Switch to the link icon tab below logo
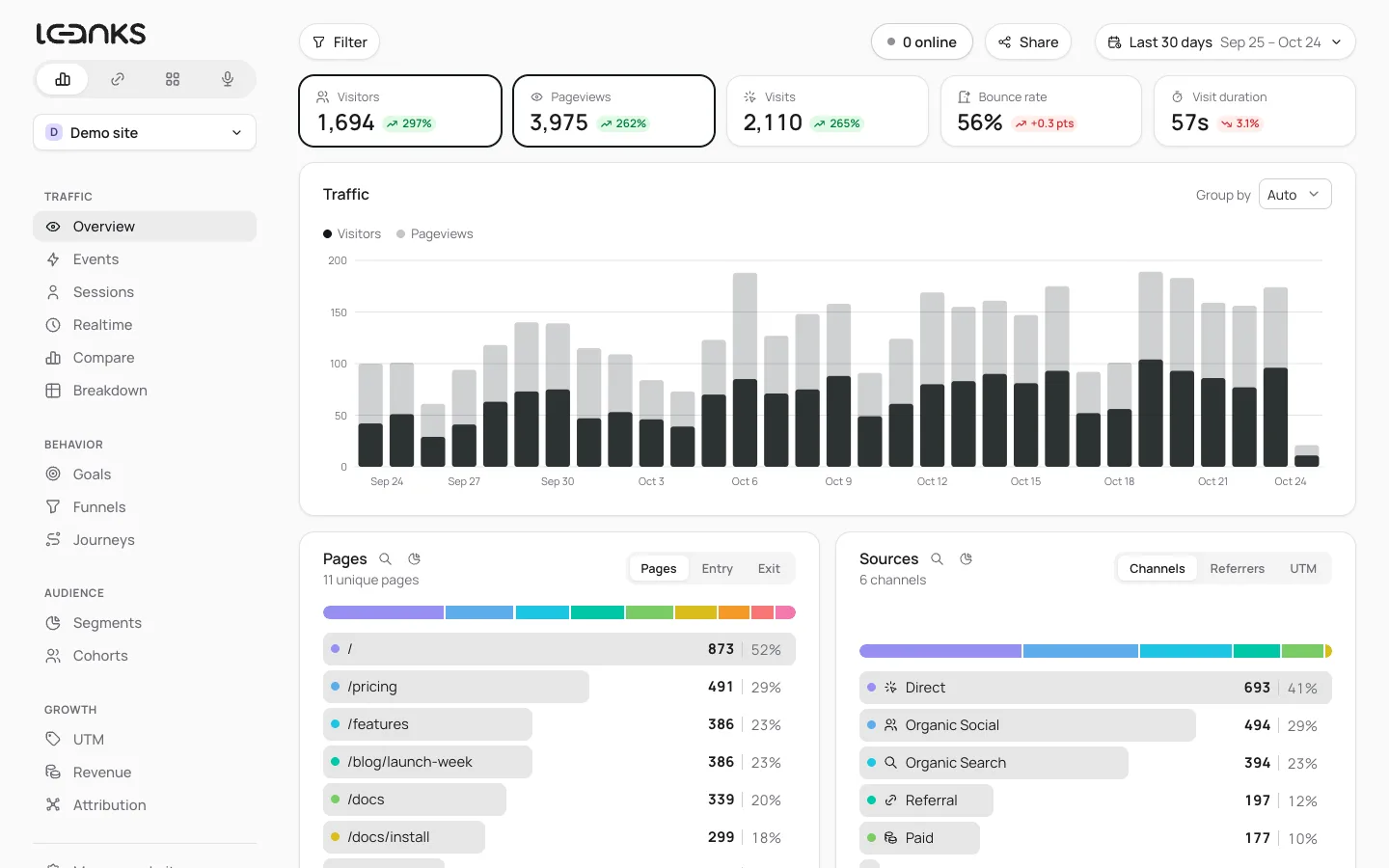This screenshot has height=868, width=1389. click(118, 79)
